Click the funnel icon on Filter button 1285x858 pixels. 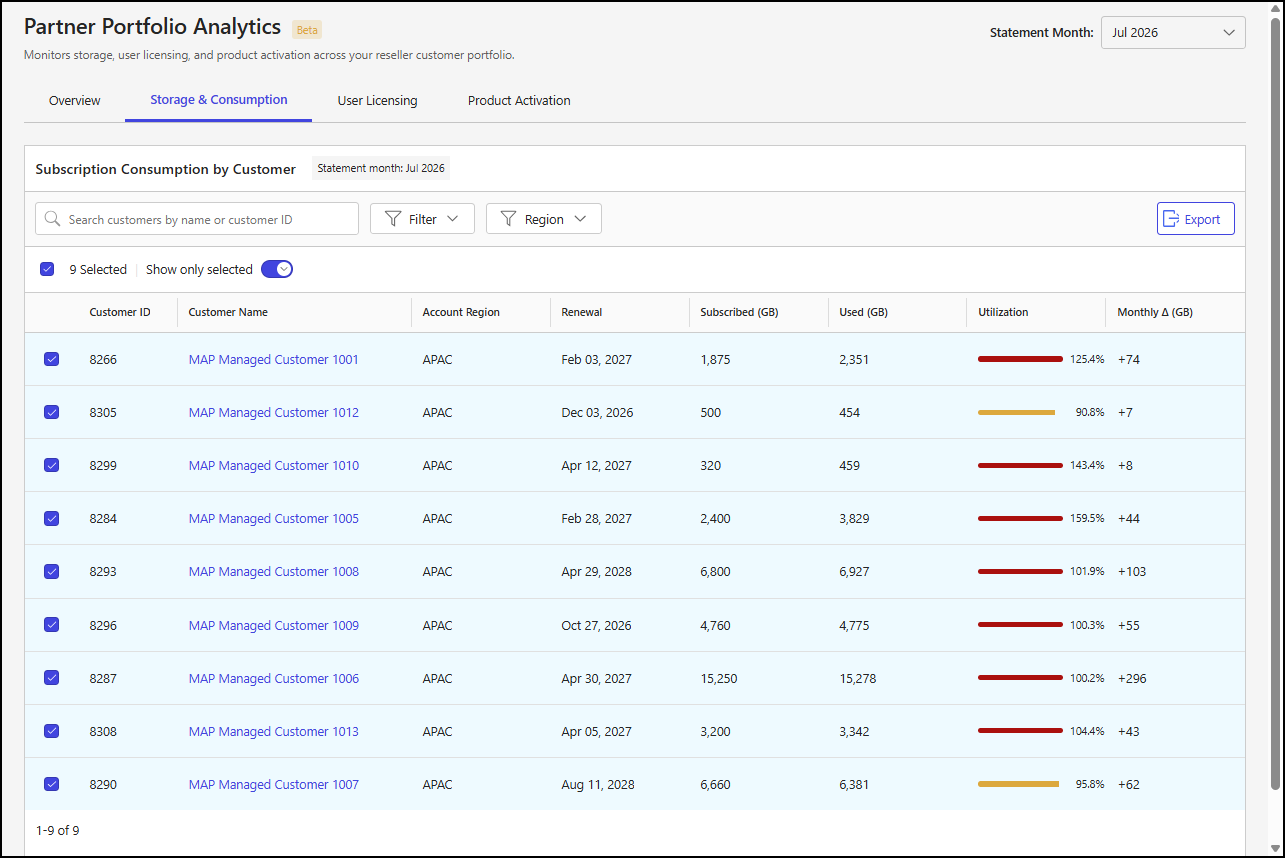tap(393, 219)
